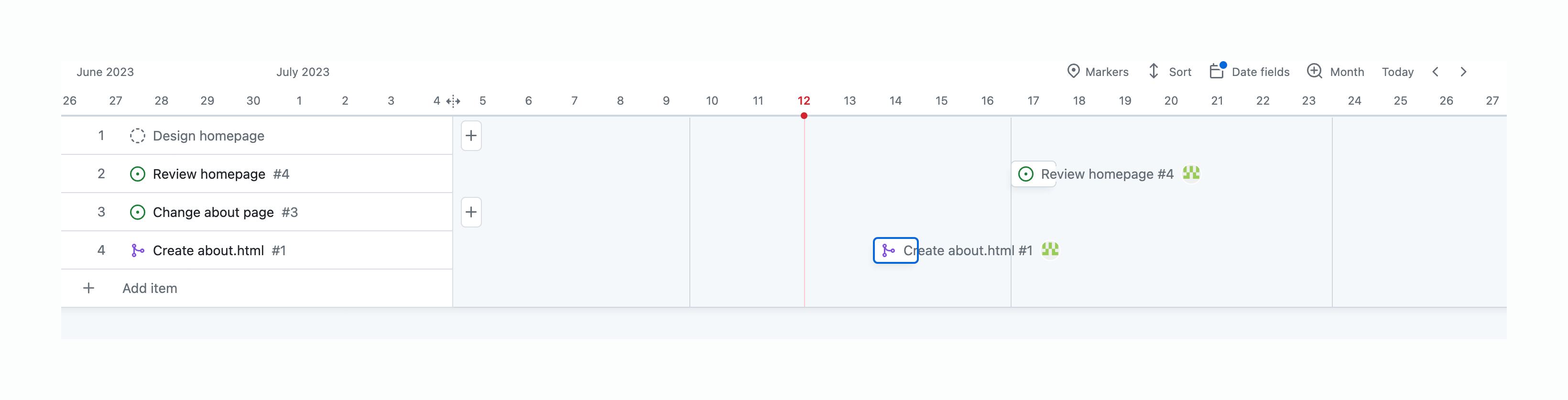The width and height of the screenshot is (1568, 400).
Task: Click the pull request icon for Create about.html
Action: click(x=138, y=250)
